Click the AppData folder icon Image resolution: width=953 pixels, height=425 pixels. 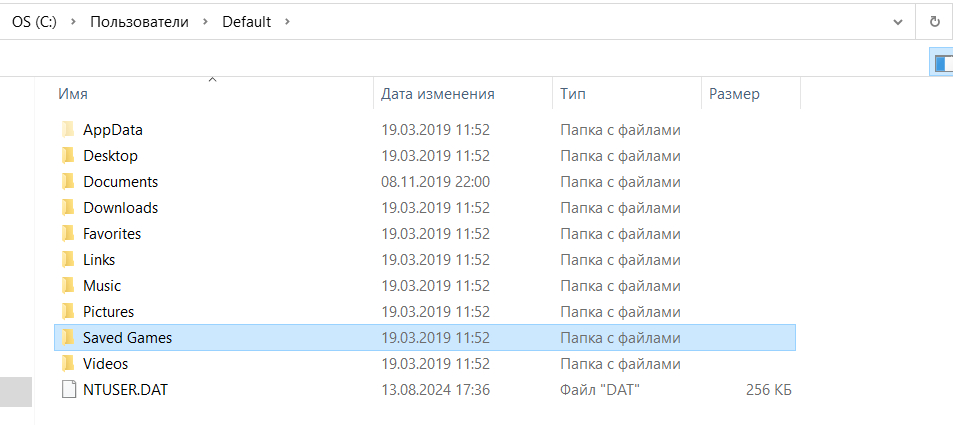68,129
